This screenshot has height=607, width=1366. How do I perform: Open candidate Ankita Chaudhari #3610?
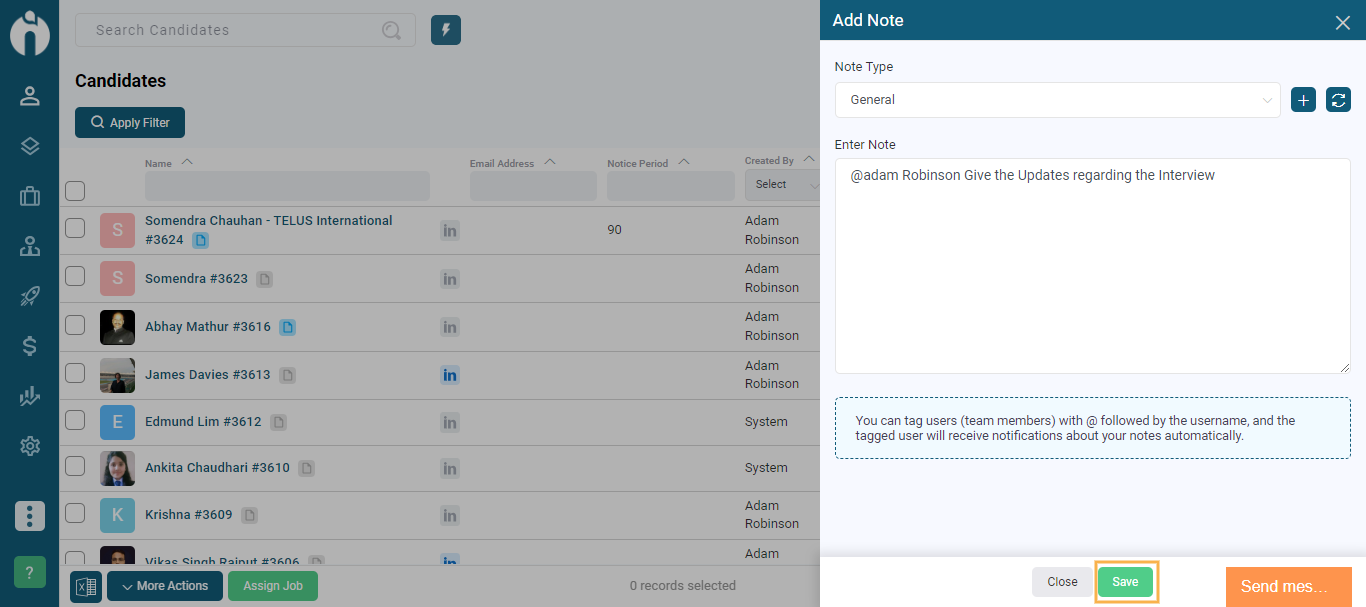tap(217, 468)
